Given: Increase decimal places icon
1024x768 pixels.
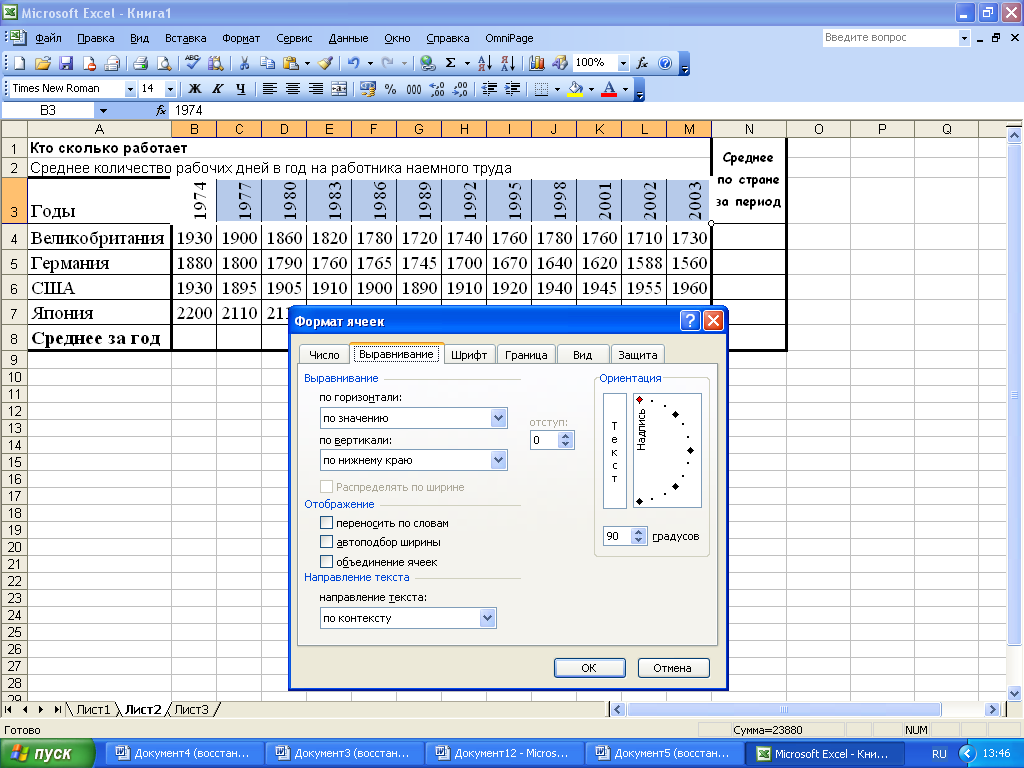Looking at the screenshot, I should pos(437,89).
